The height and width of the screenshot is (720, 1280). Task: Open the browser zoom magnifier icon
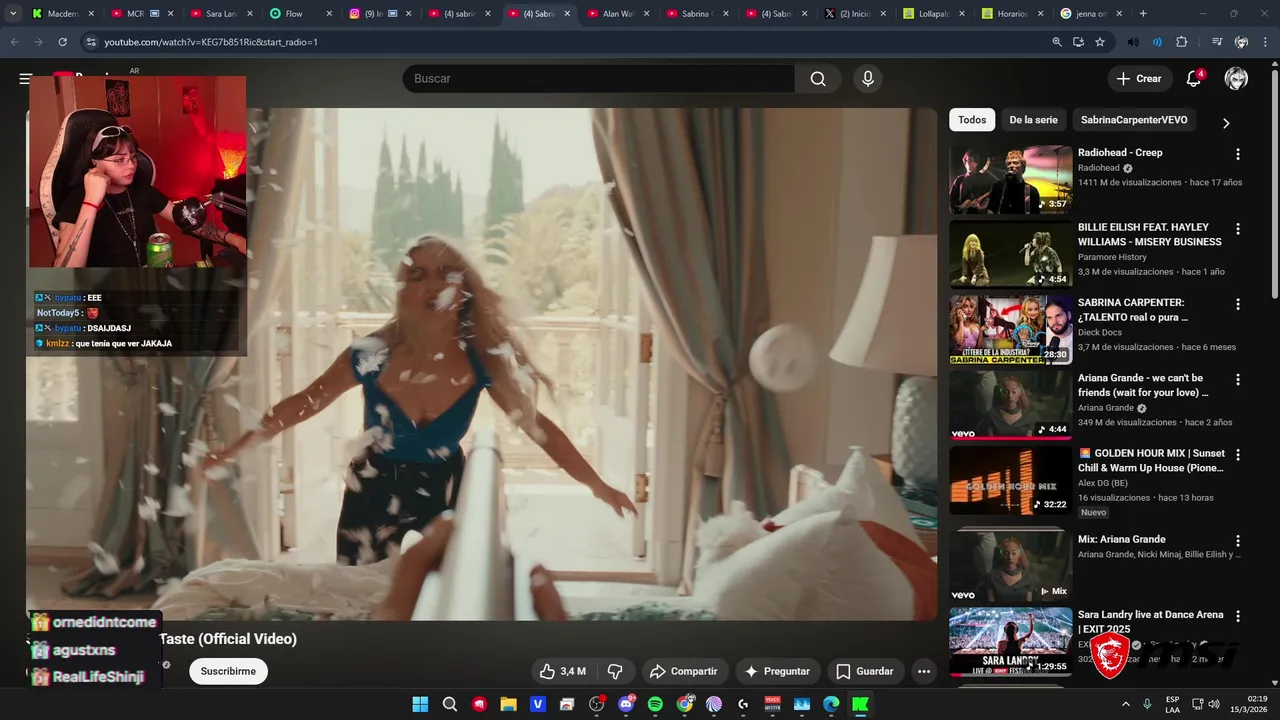tap(1057, 42)
